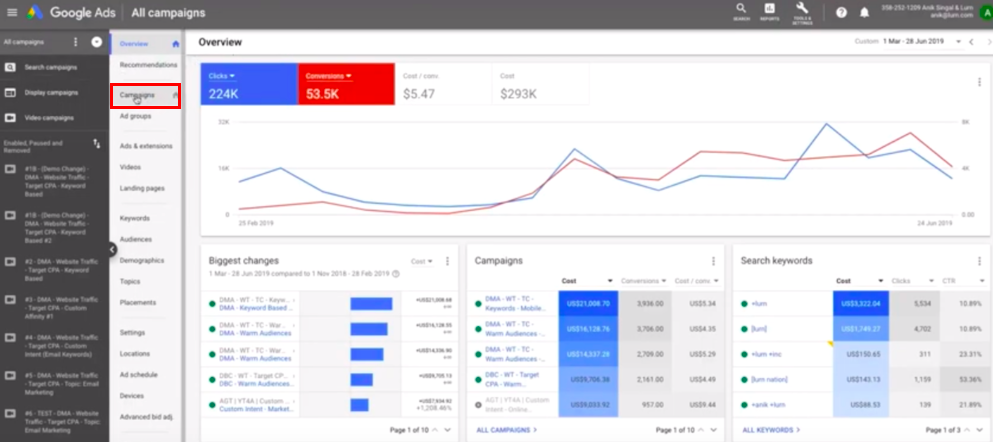
Task: Open [lum nation] keyword link
Action: 769,379
